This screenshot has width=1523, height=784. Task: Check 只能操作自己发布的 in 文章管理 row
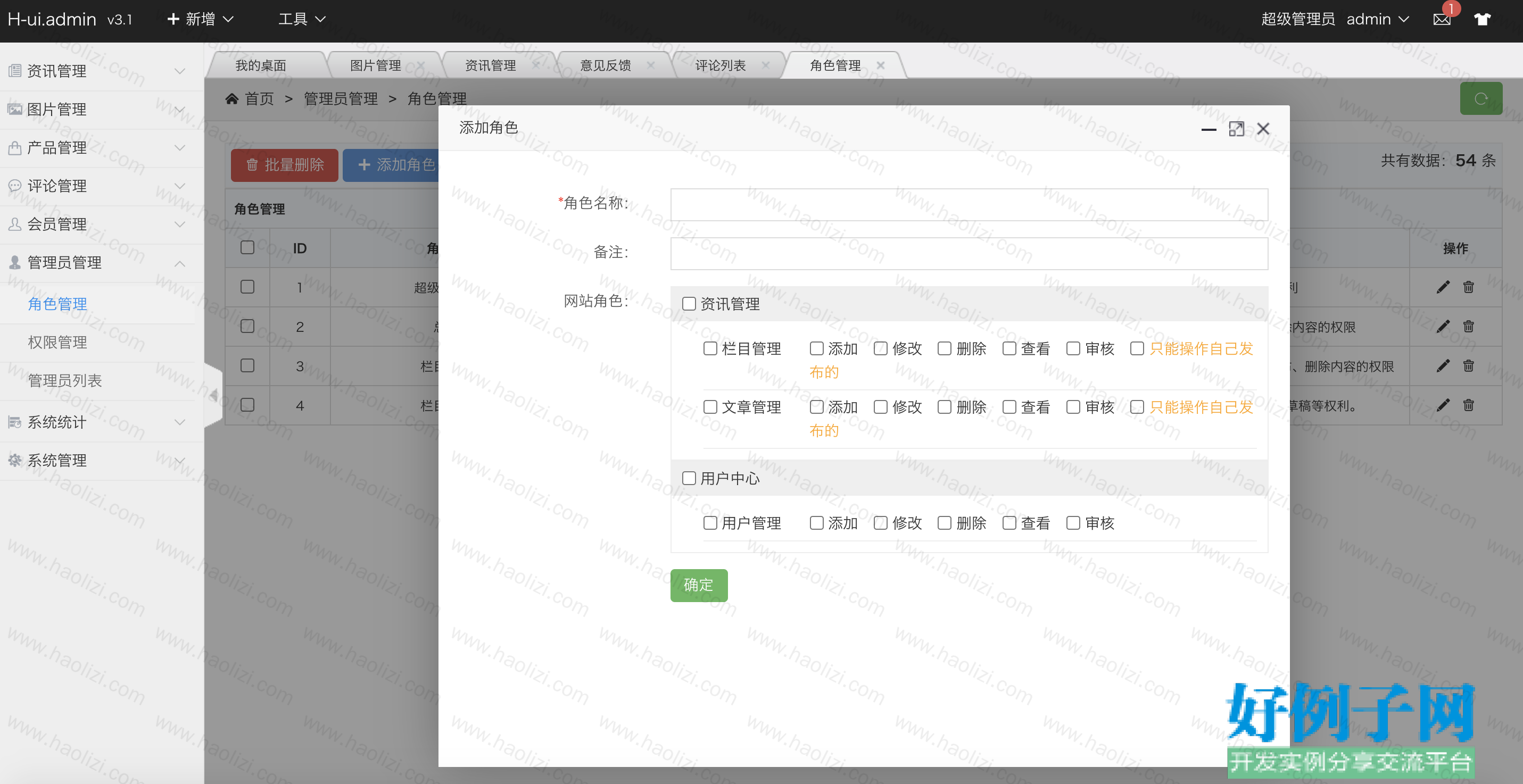click(x=1137, y=407)
